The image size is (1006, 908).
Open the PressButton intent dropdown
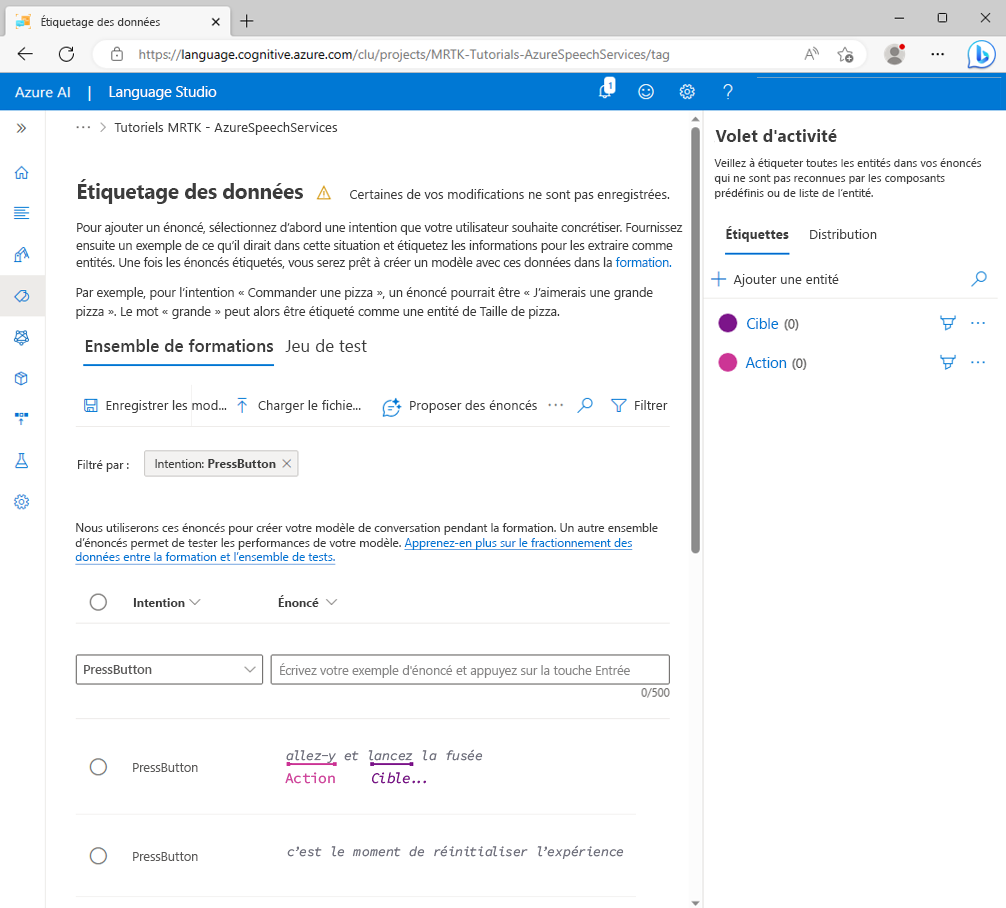click(x=169, y=669)
